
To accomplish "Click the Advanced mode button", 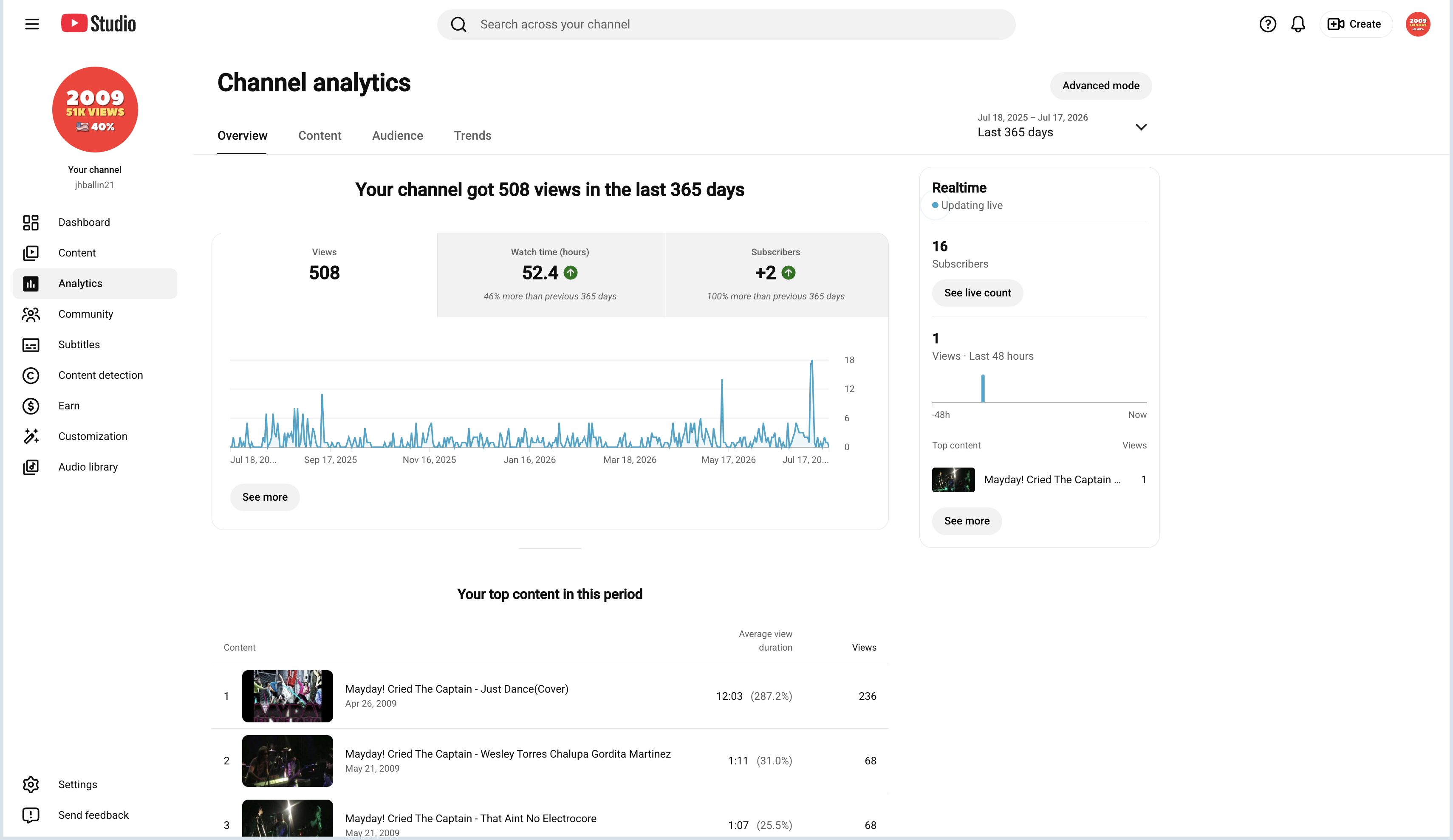I will pos(1101,86).
